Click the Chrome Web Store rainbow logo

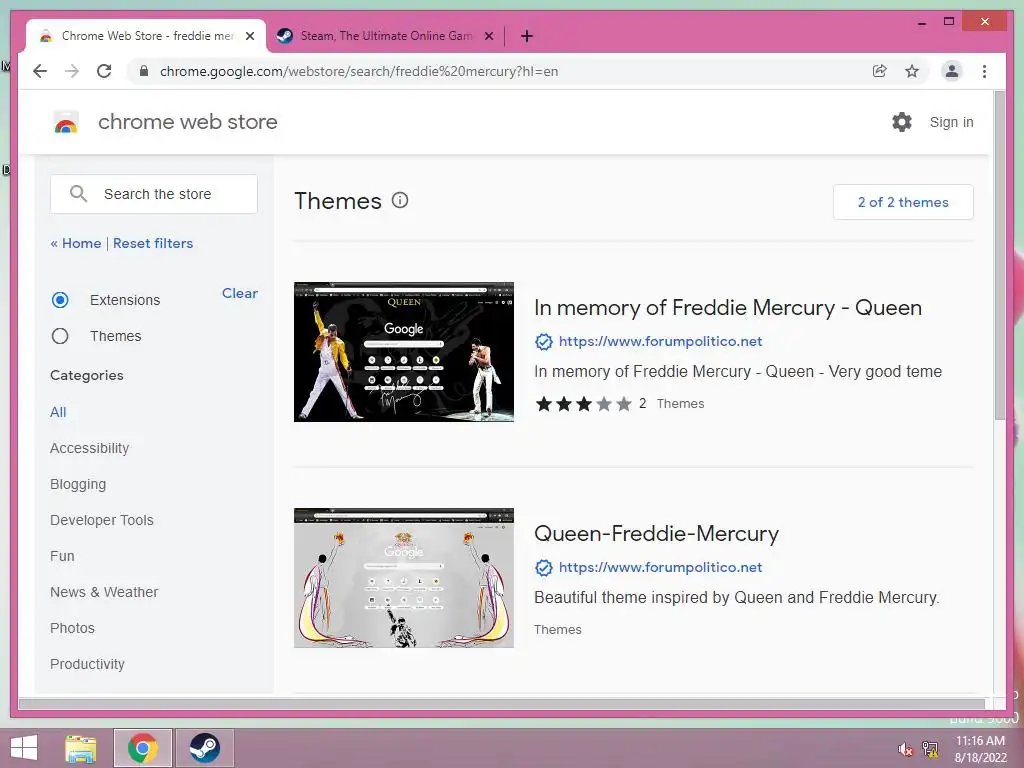[65, 122]
